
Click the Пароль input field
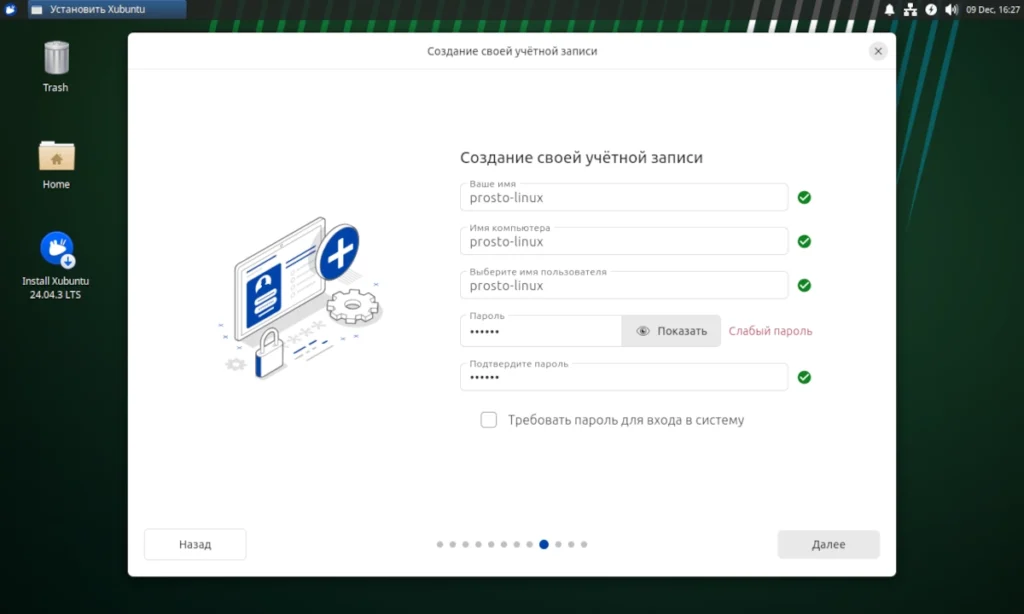tap(541, 331)
